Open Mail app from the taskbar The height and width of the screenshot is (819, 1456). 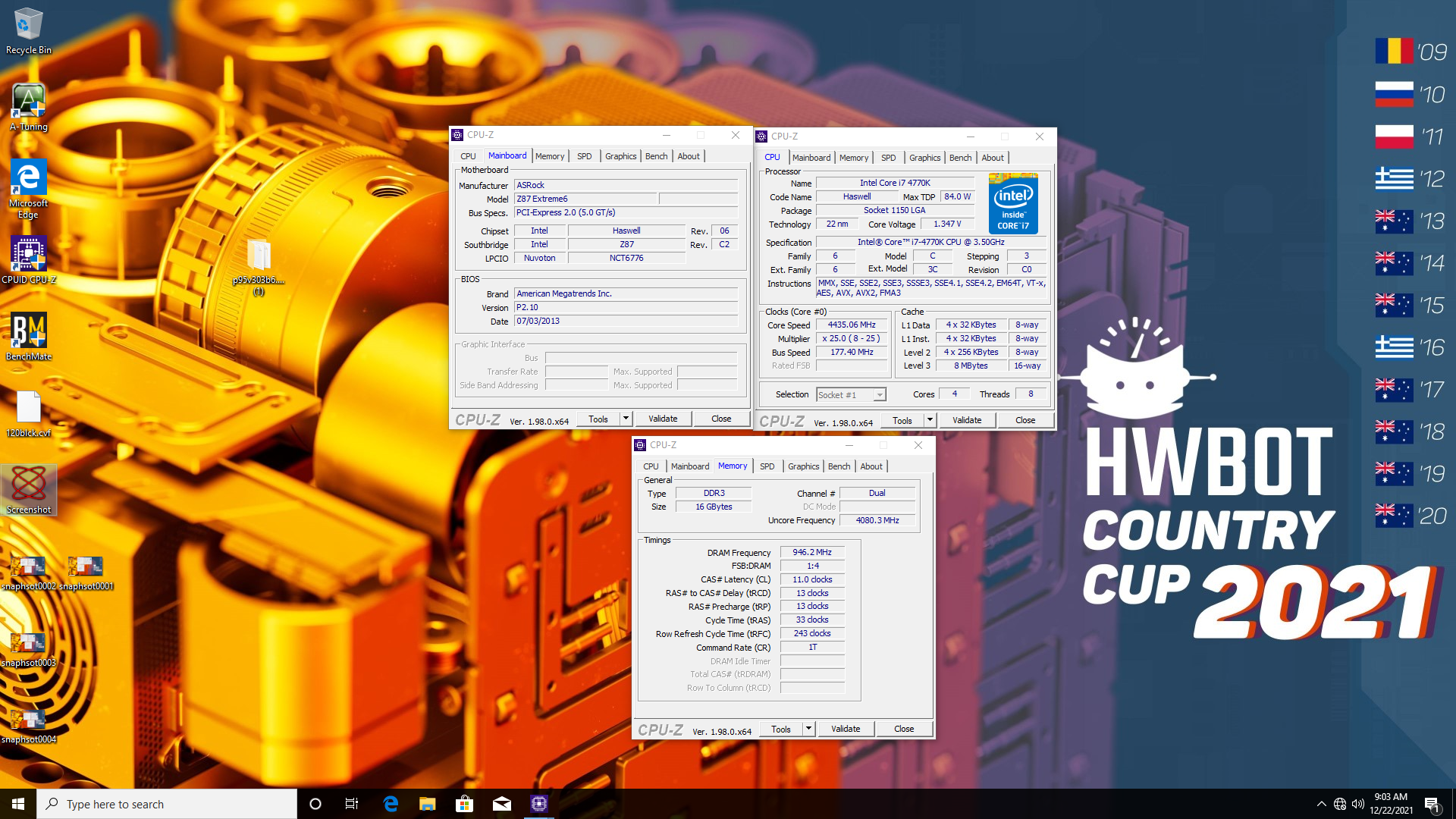[502, 804]
